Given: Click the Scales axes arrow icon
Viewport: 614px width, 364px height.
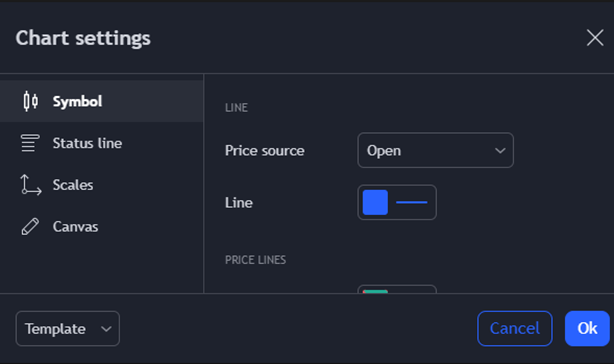Looking at the screenshot, I should [31, 185].
